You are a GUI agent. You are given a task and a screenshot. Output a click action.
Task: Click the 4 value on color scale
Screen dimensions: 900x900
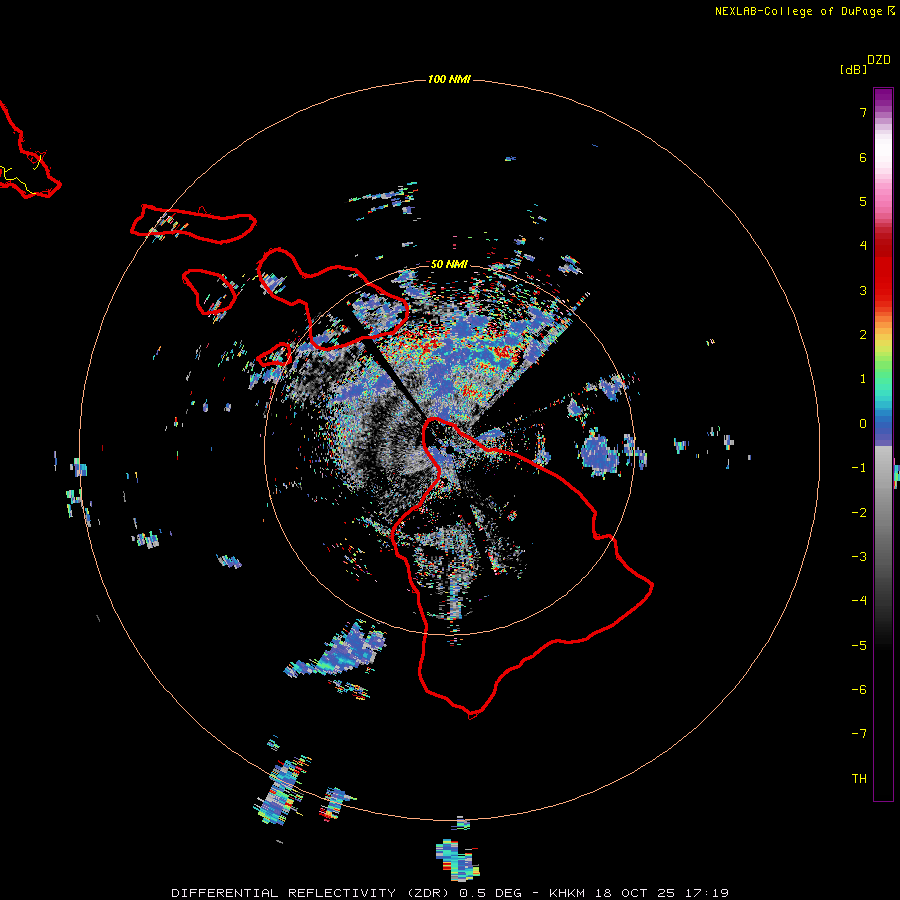863,246
